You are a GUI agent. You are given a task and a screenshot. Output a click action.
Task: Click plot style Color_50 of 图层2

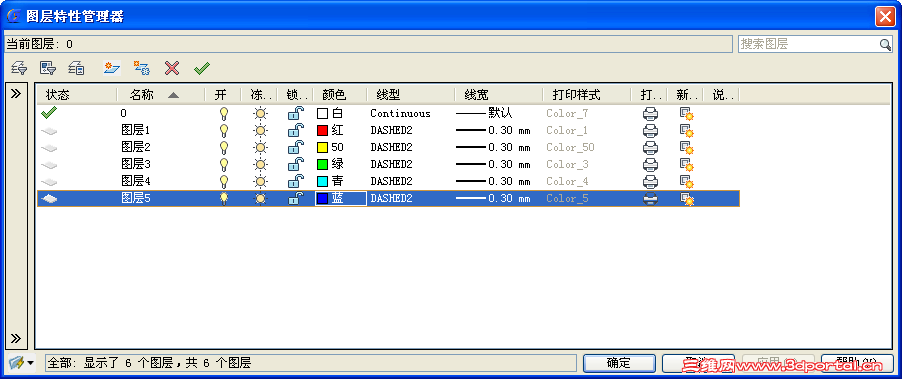[570, 148]
